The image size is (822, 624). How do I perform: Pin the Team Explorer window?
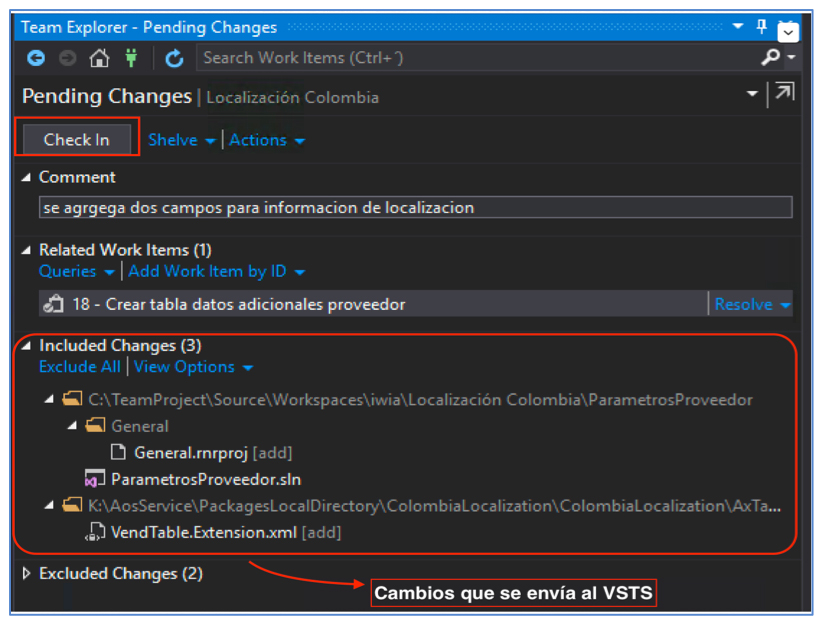(762, 26)
